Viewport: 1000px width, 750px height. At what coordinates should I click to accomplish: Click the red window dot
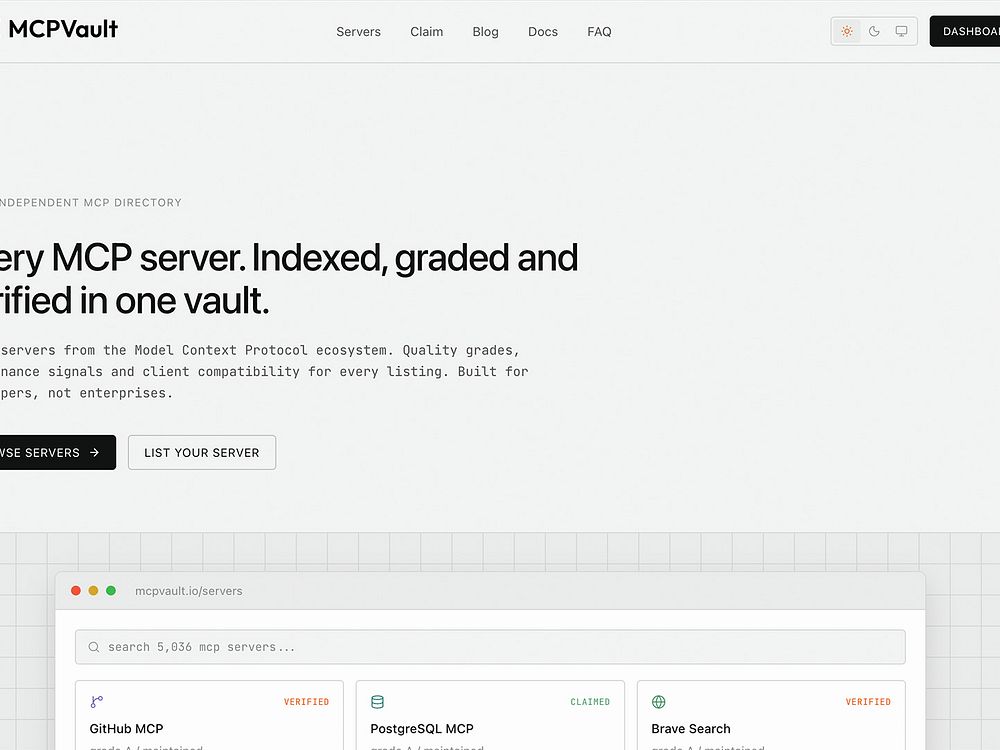[76, 591]
